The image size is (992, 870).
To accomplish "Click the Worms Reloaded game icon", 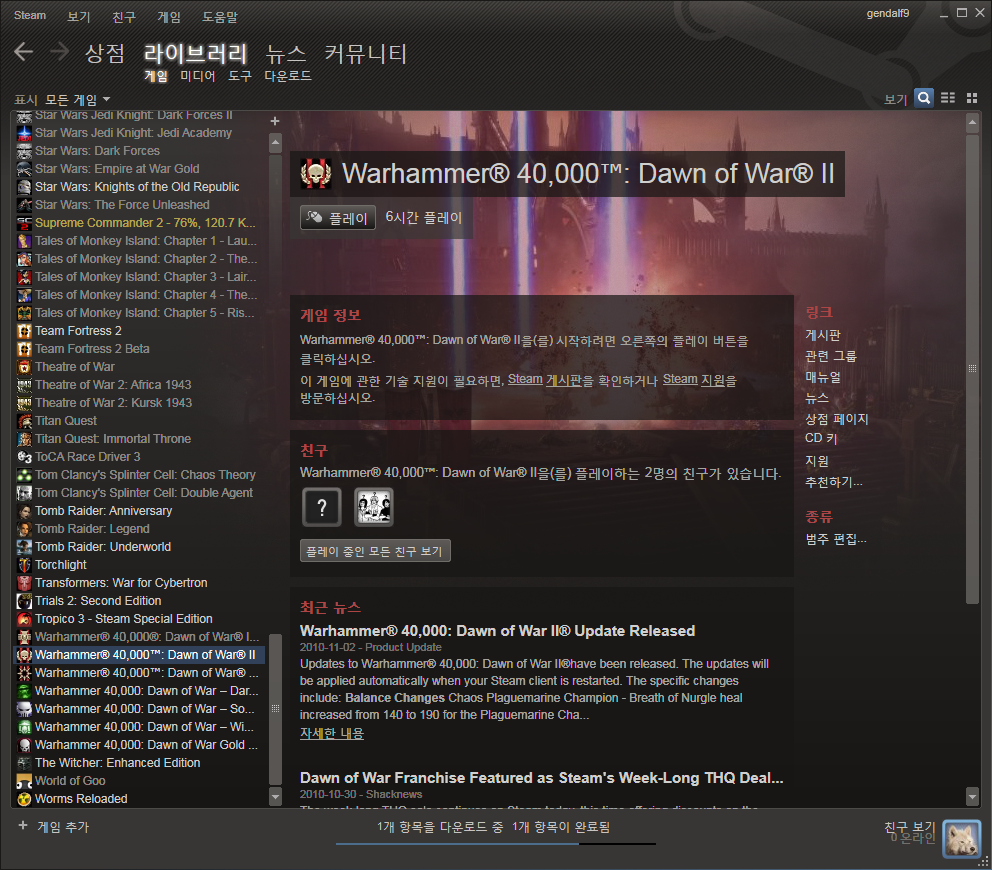I will [24, 799].
